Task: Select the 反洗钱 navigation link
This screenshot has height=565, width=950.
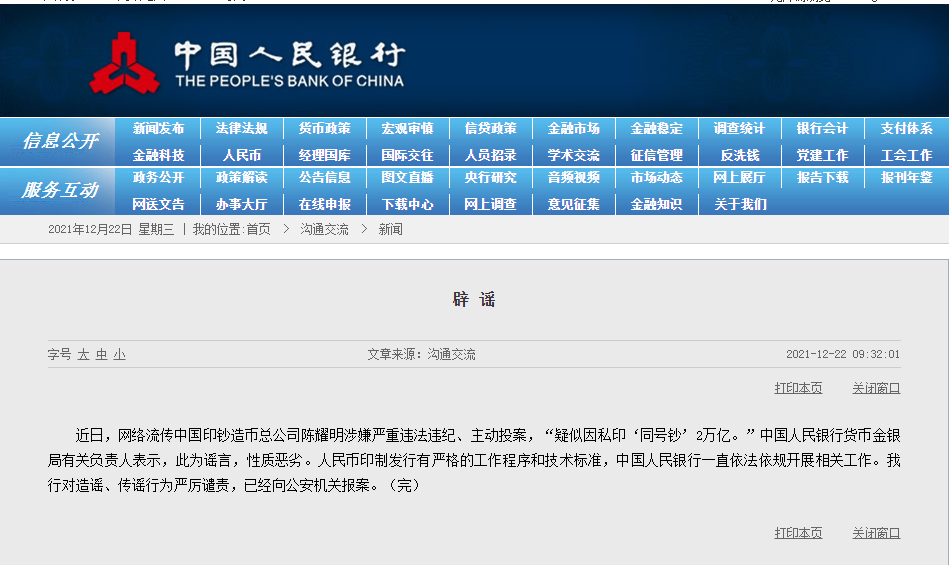Action: [739, 155]
